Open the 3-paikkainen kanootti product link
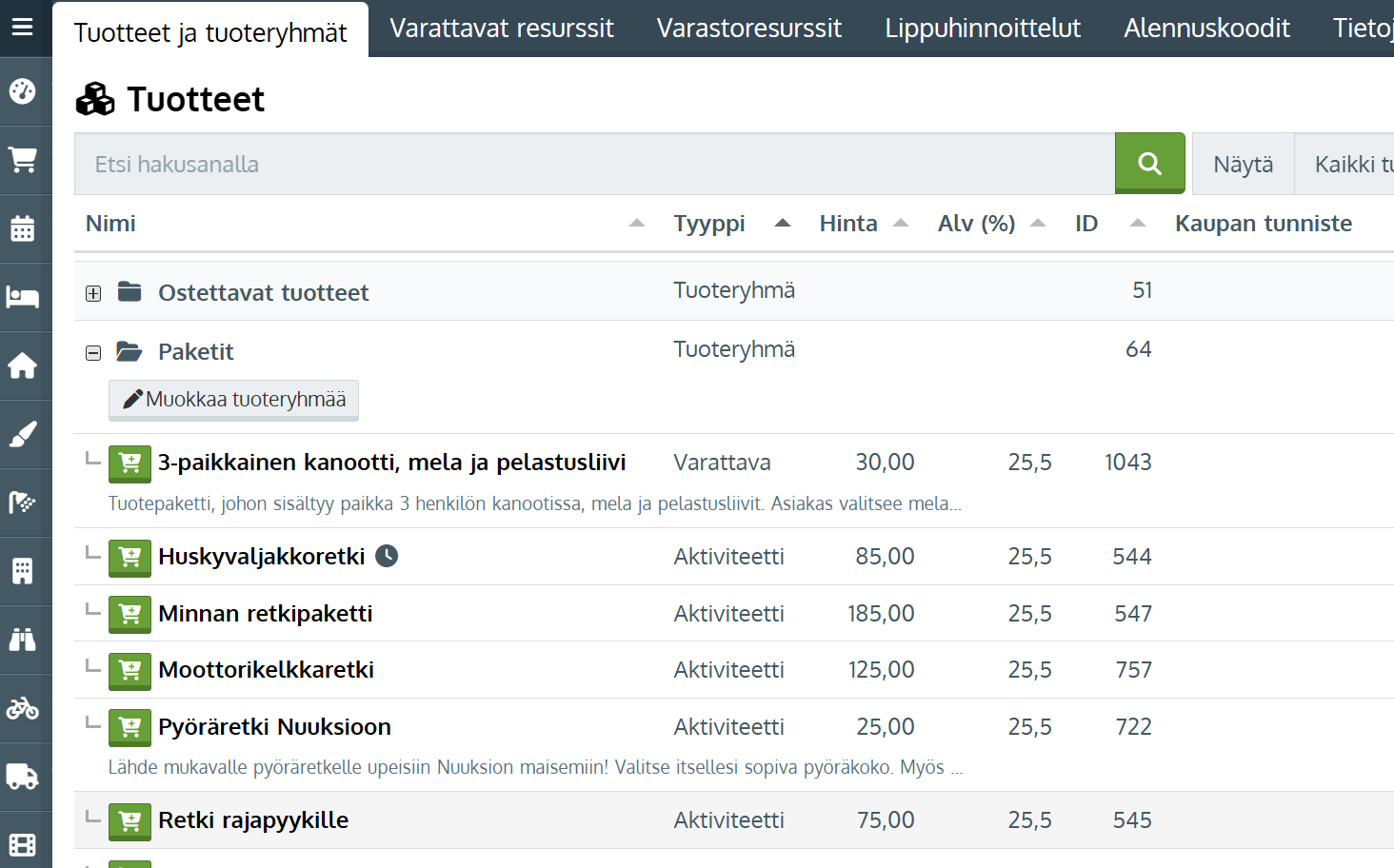This screenshot has width=1394, height=868. coord(392,463)
